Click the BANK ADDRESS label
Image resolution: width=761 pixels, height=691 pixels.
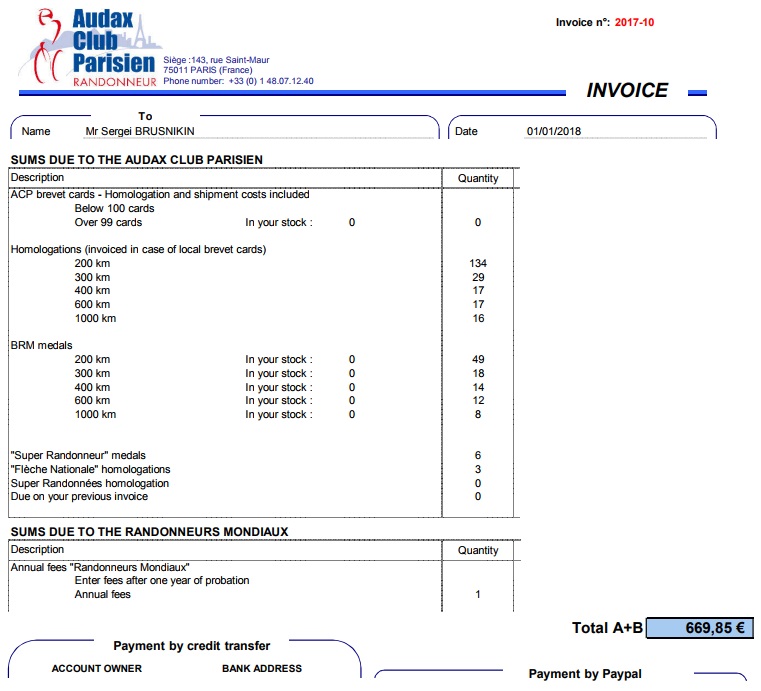pyautogui.click(x=262, y=669)
